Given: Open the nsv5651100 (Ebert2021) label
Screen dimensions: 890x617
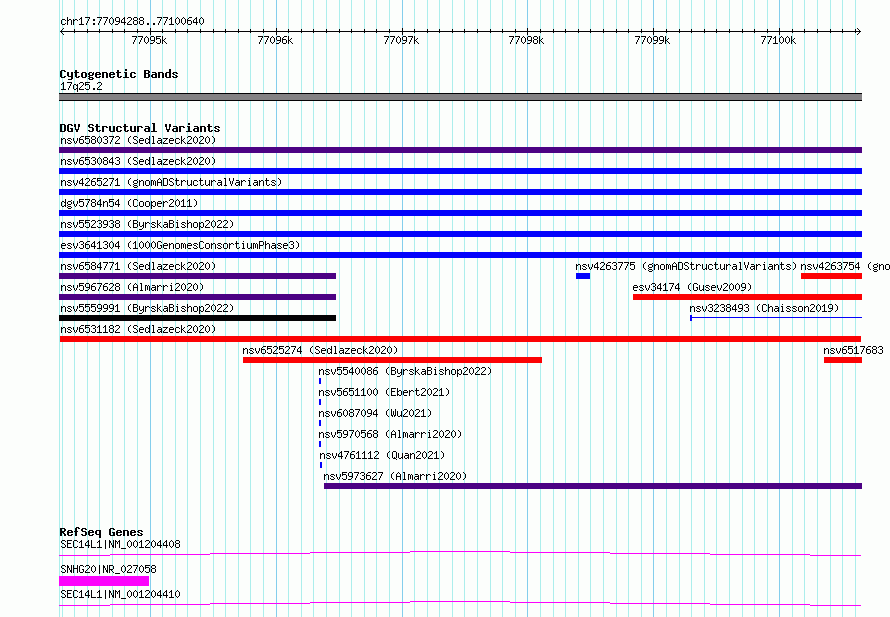Looking at the screenshot, I should [x=384, y=392].
